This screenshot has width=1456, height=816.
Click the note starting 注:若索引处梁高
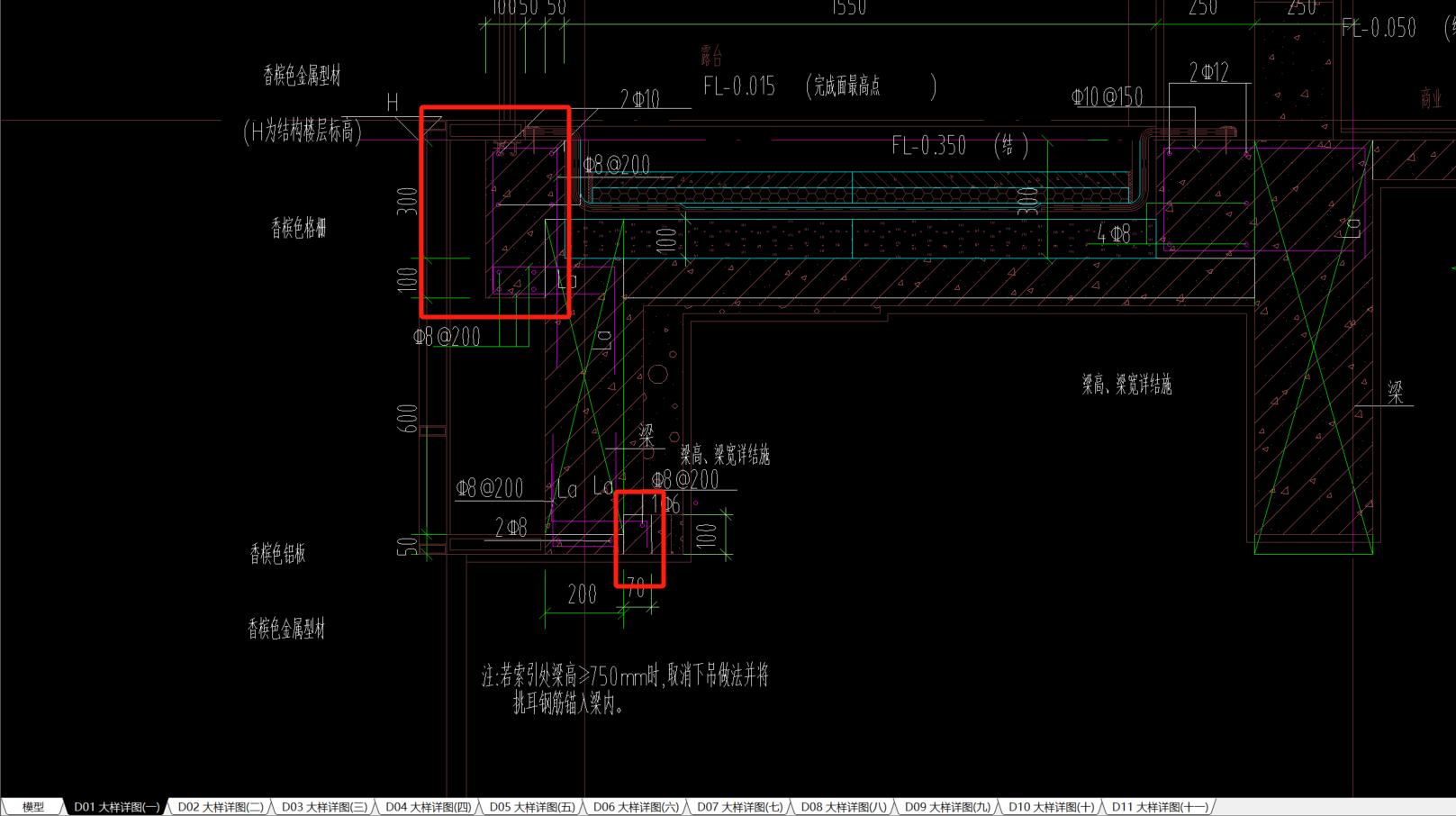tap(626, 675)
